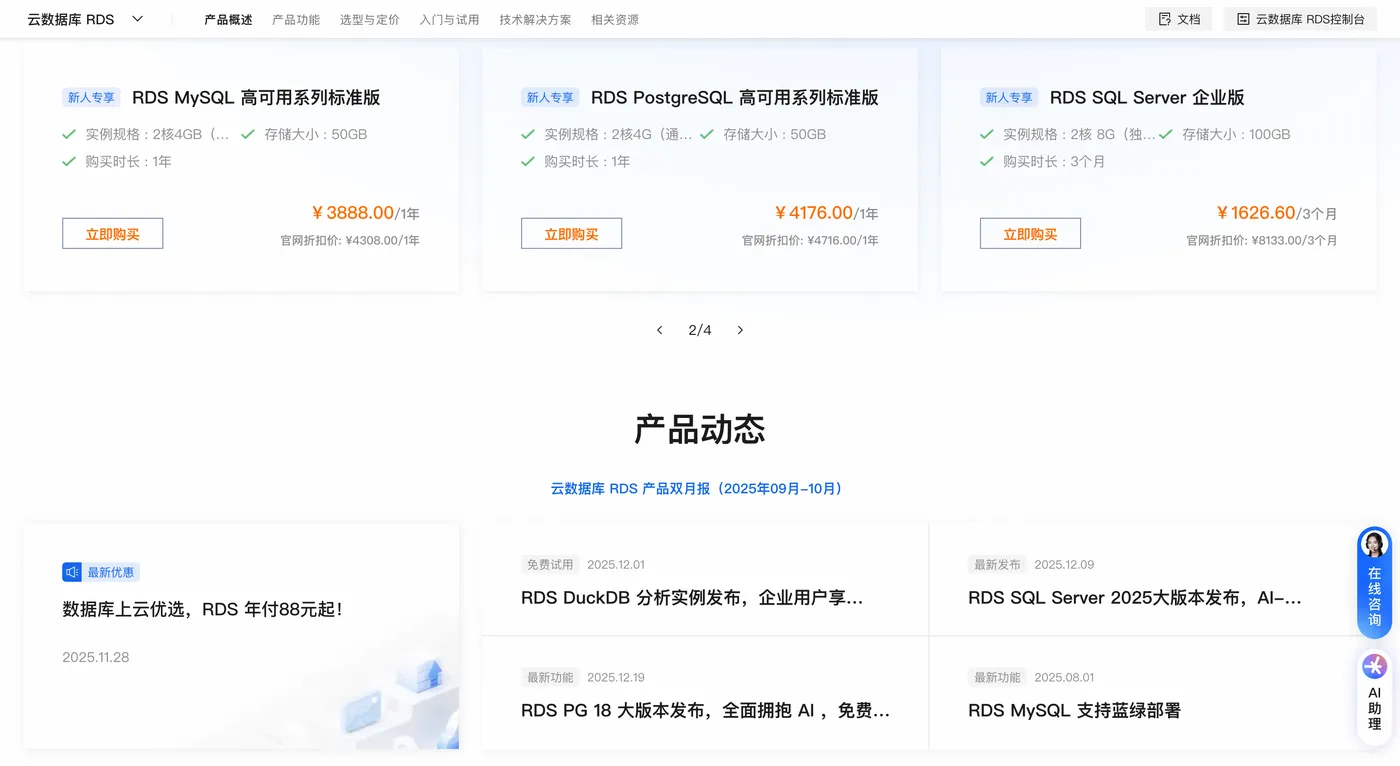Image resolution: width=1400 pixels, height=766 pixels.
Task: Open the AI 助理 assistant
Action: (1375, 696)
